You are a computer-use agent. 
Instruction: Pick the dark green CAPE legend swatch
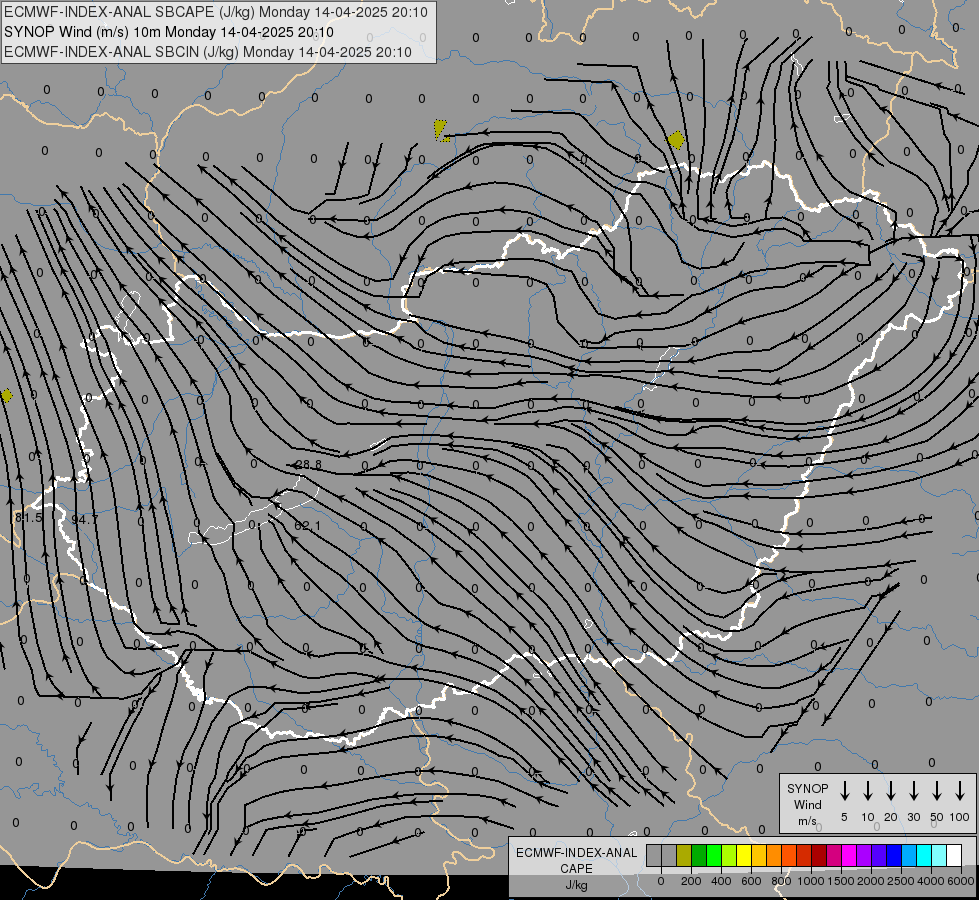pyautogui.click(x=699, y=855)
